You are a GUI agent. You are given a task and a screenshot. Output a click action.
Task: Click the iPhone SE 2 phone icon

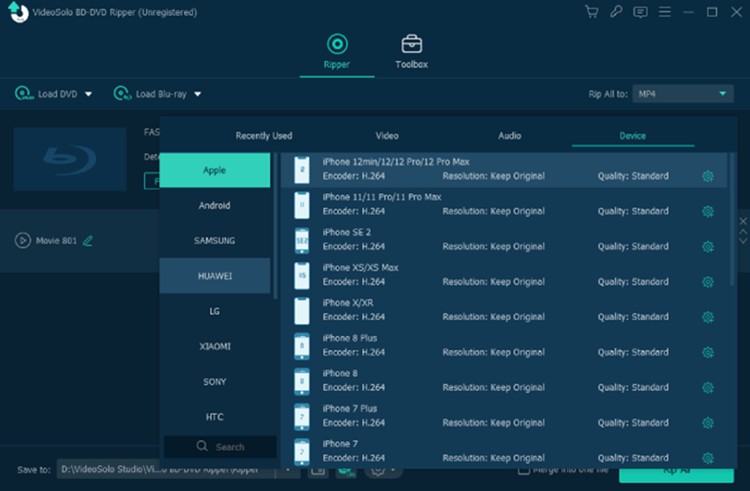(302, 240)
